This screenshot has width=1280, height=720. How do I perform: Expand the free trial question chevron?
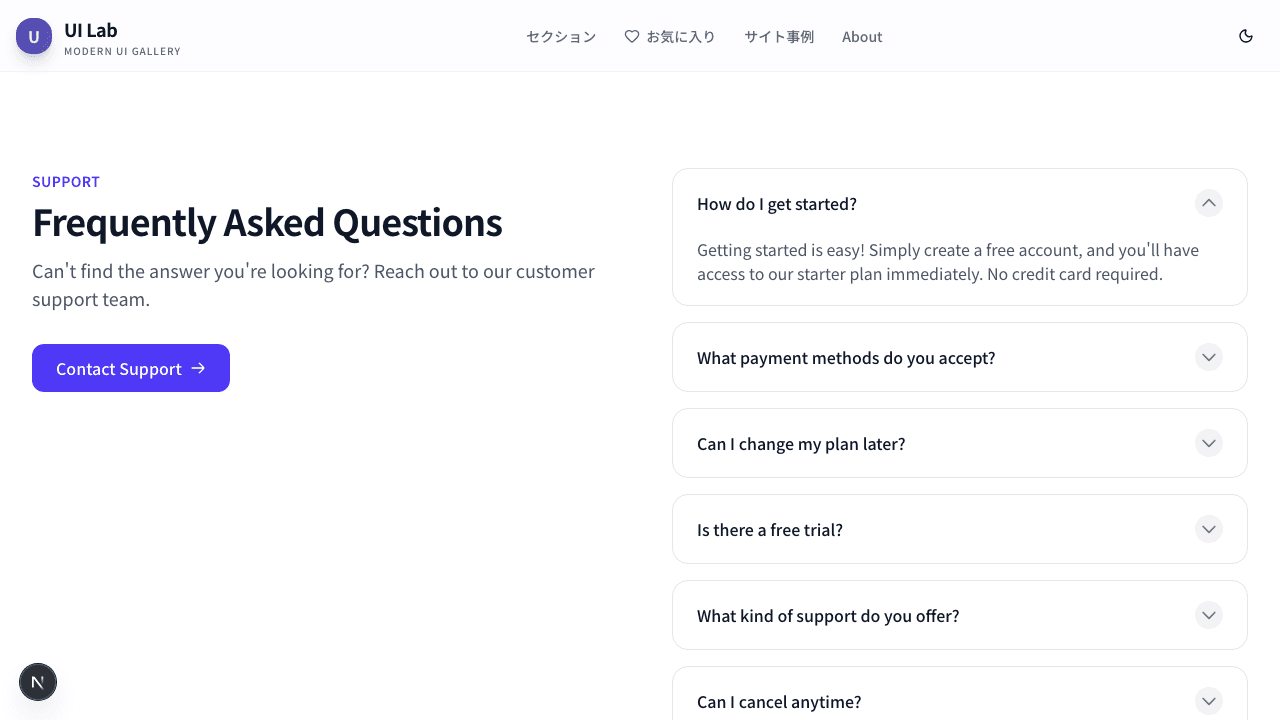click(x=1209, y=529)
